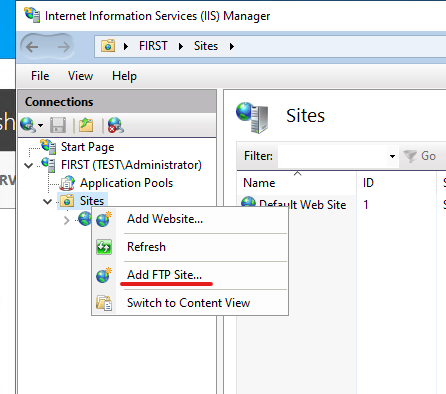Click the arrow after FIRST in address bar

coord(181,46)
